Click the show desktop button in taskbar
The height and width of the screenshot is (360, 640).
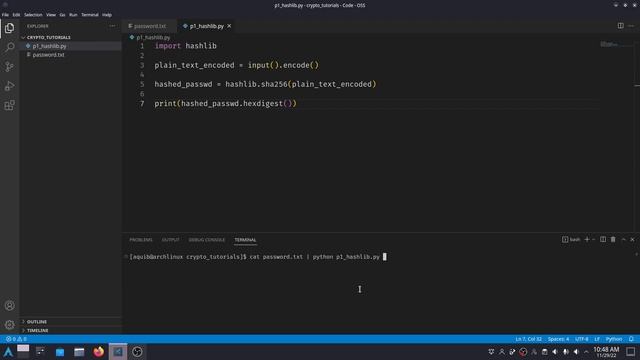(x=631, y=352)
